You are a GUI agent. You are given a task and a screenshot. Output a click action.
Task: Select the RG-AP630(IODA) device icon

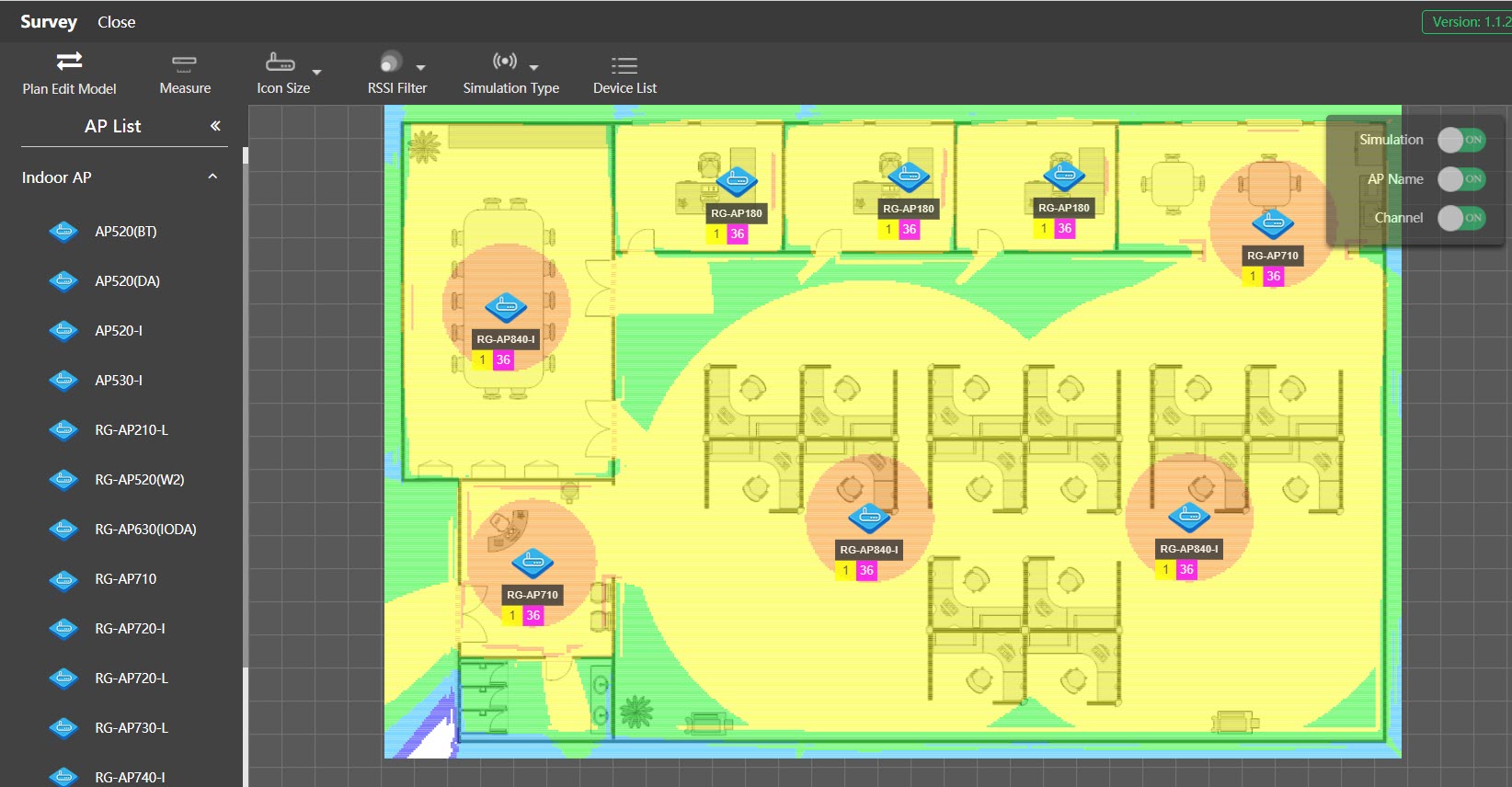pyautogui.click(x=63, y=530)
